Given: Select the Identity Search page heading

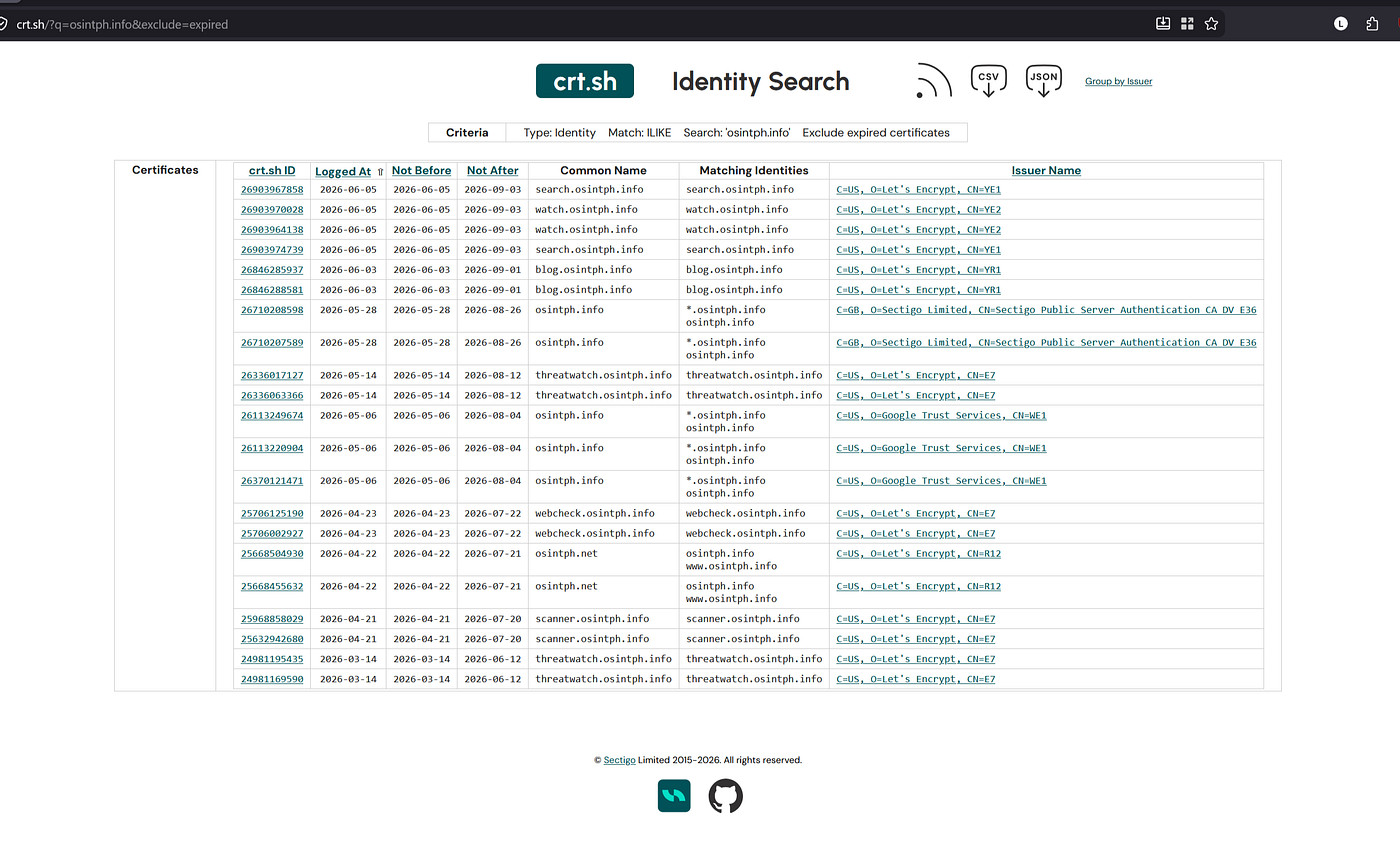Looking at the screenshot, I should coord(761,82).
